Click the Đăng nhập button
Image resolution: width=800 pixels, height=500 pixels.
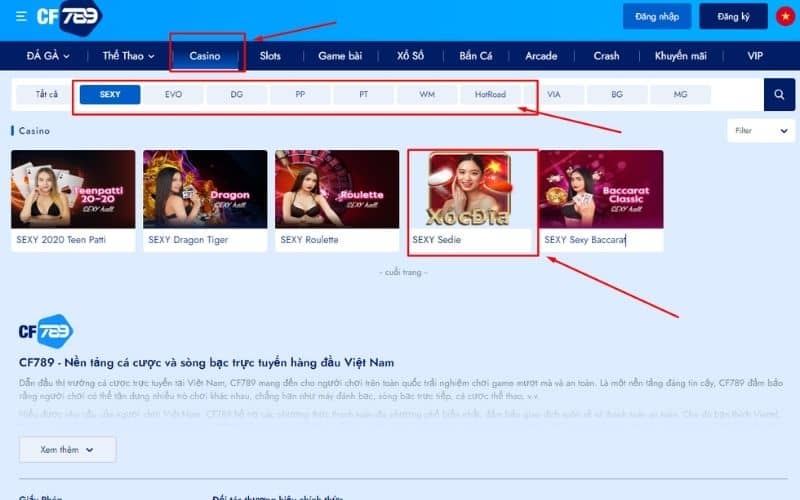tap(657, 16)
